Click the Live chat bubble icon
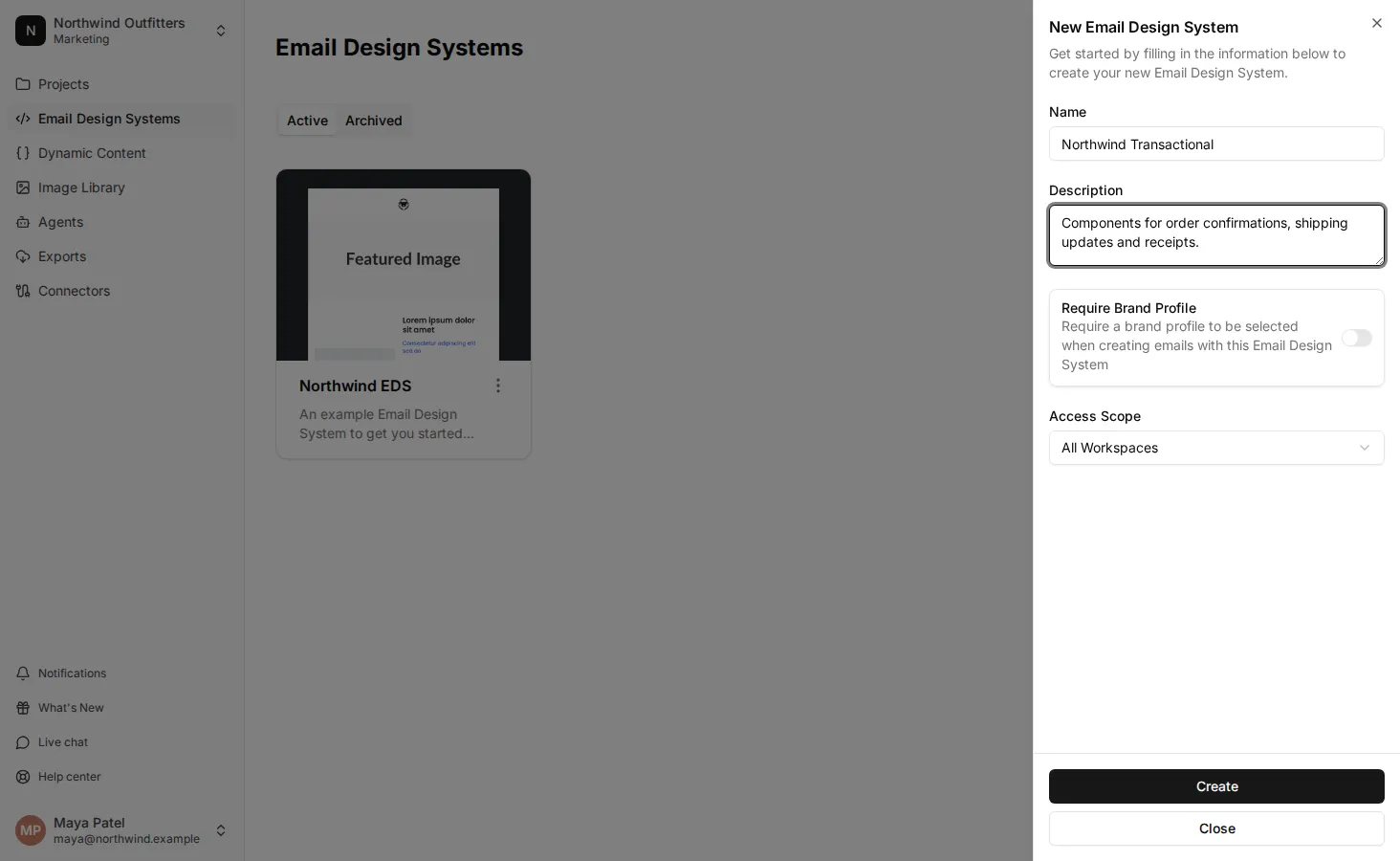The image size is (1400, 861). click(23, 742)
